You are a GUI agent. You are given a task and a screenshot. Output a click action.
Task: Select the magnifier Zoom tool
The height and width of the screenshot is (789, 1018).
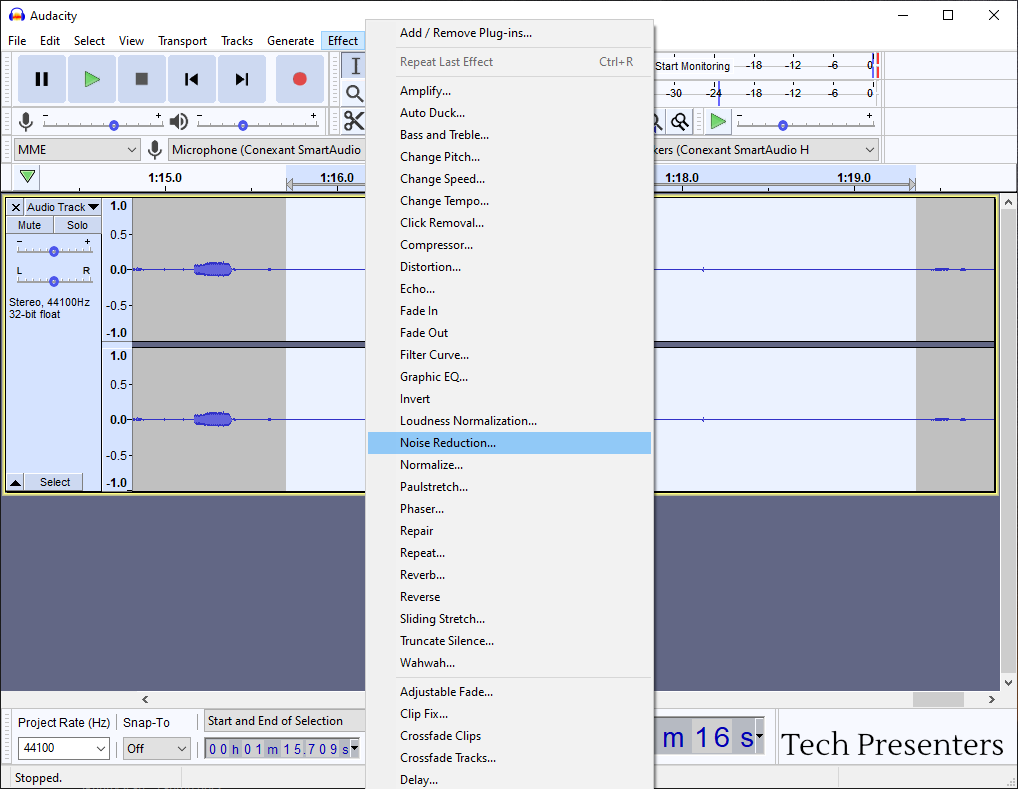pos(354,94)
